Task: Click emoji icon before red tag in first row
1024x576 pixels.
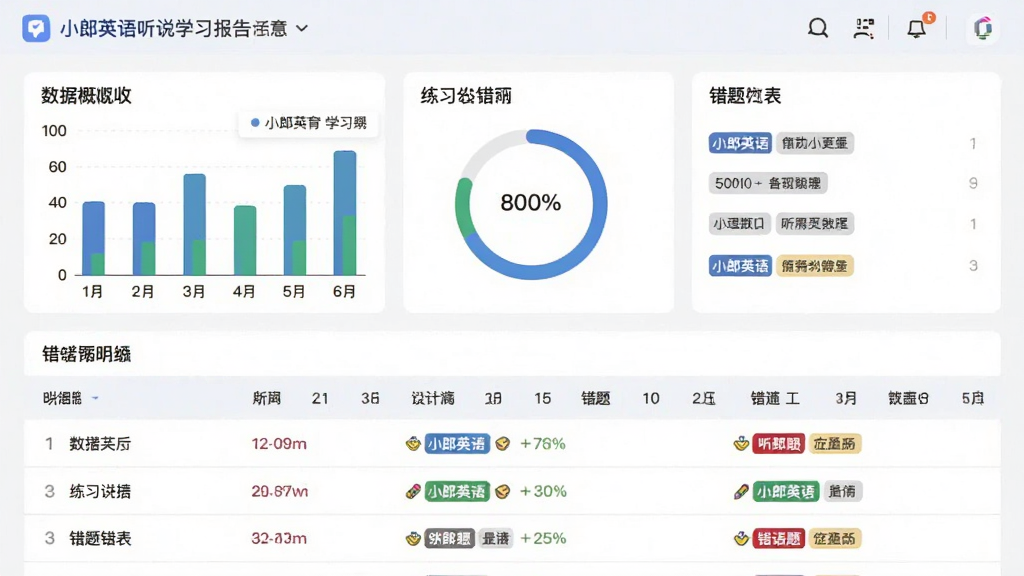Action: pyautogui.click(x=741, y=444)
